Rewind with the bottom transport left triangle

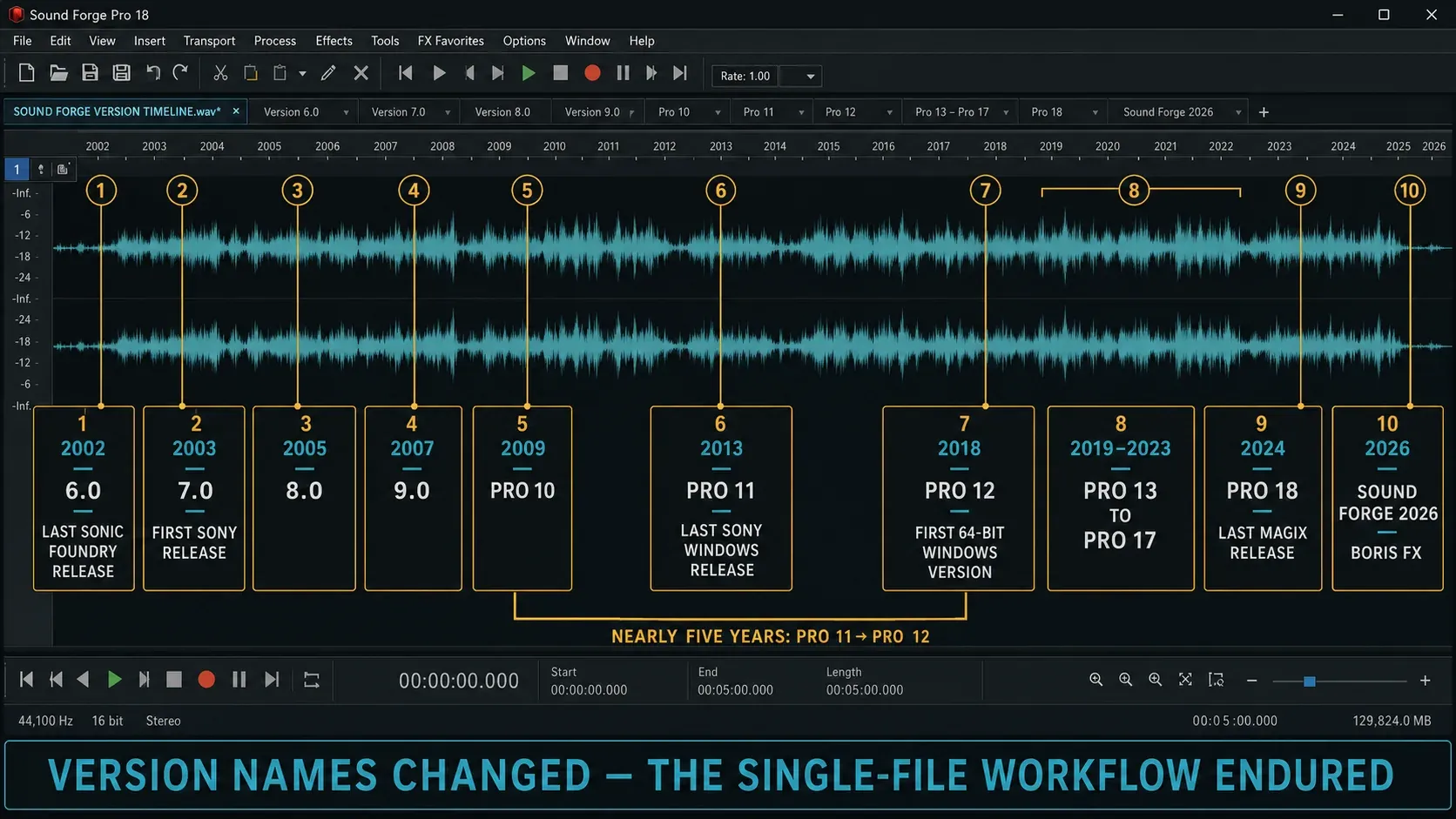(x=83, y=680)
